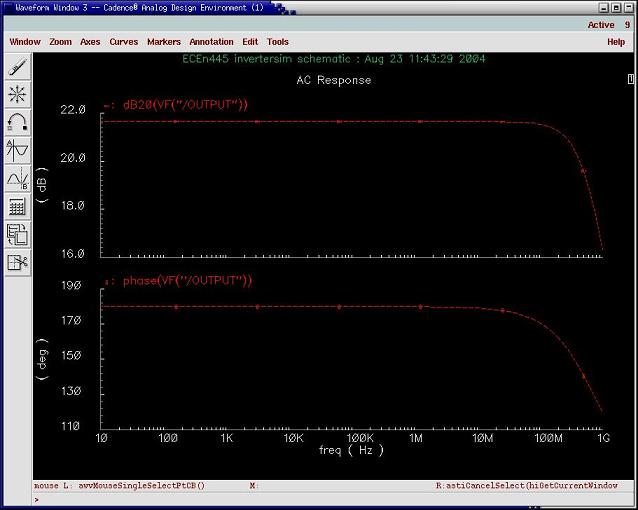The image size is (638, 510).
Task: Expand the Axes menu
Action: (x=90, y=42)
